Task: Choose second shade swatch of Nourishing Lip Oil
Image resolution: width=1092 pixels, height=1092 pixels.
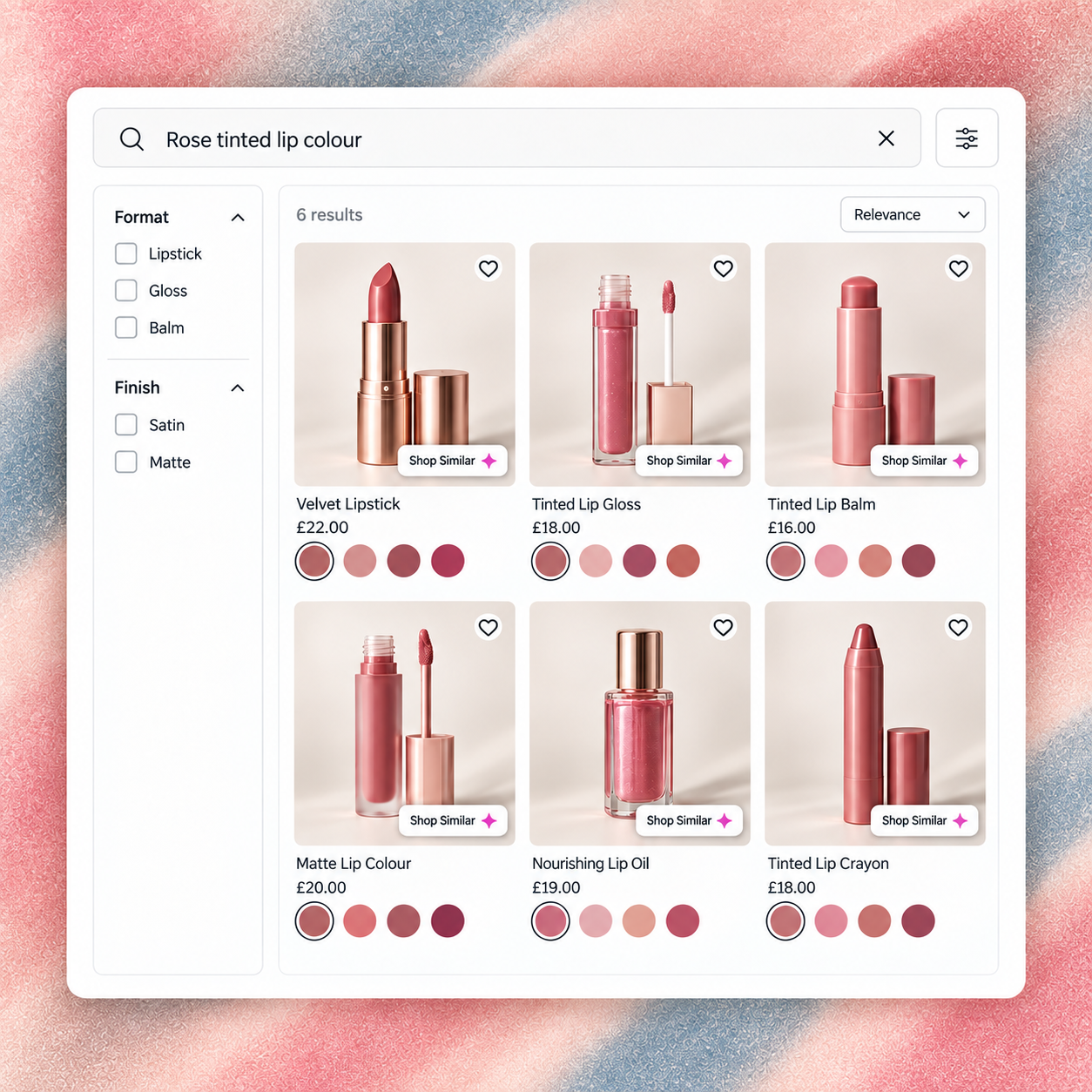Action: [x=596, y=920]
